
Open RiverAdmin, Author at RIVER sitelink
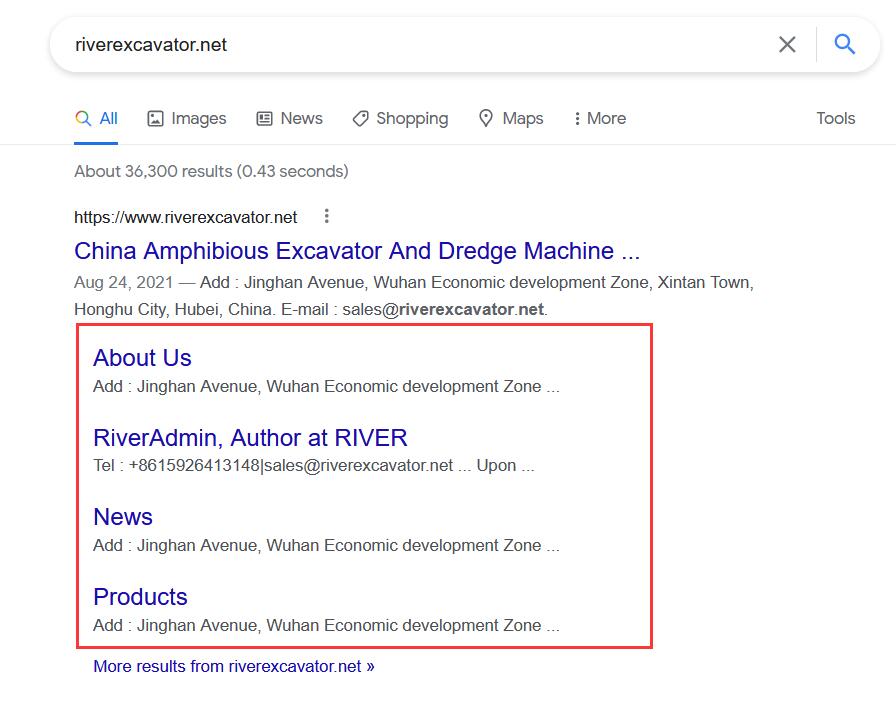click(250, 438)
